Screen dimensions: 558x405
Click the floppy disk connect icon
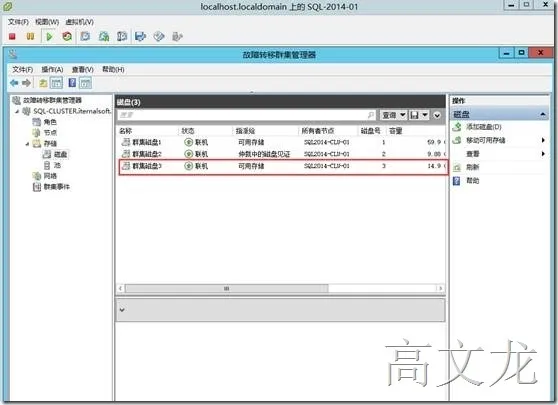tap(141, 36)
